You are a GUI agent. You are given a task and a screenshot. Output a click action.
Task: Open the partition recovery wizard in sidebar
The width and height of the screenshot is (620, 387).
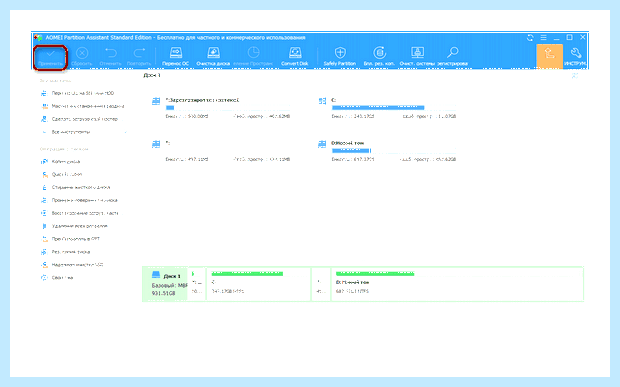[83, 106]
